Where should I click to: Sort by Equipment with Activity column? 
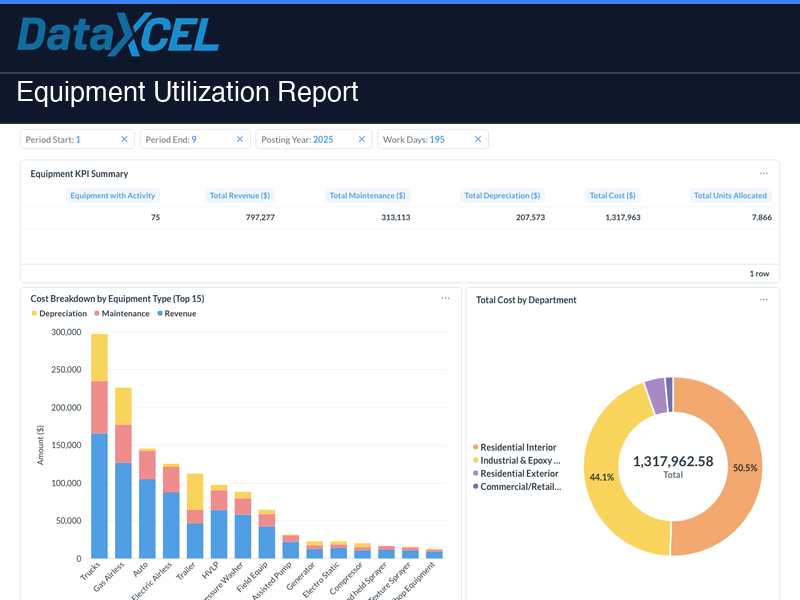click(112, 196)
